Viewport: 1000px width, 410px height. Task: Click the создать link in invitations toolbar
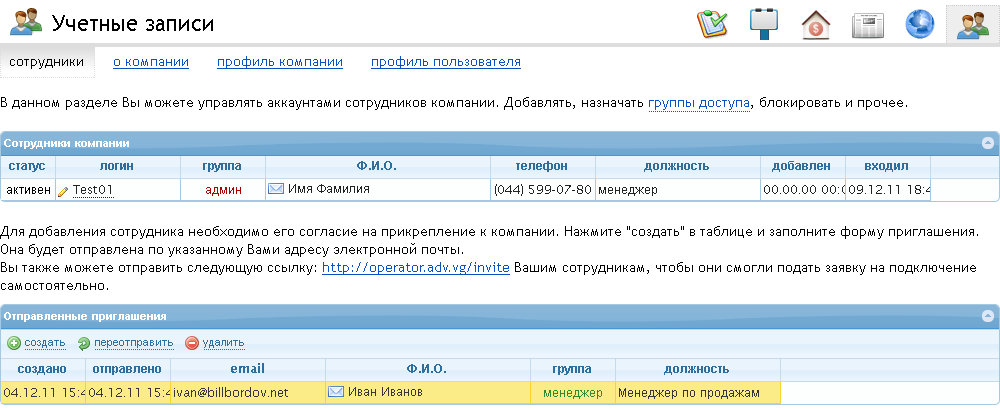[x=45, y=343]
